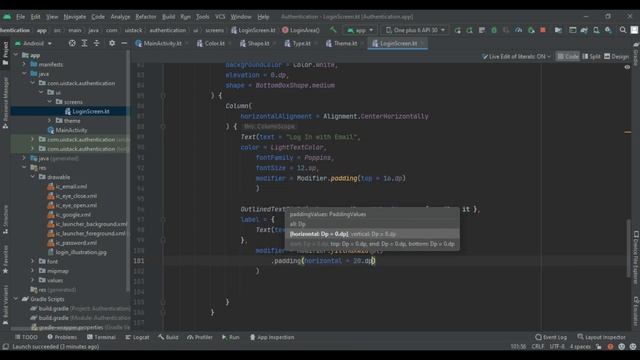Open the One plus 6 API 30 device dropdown
Viewport: 640px width, 360px height.
tap(416, 30)
